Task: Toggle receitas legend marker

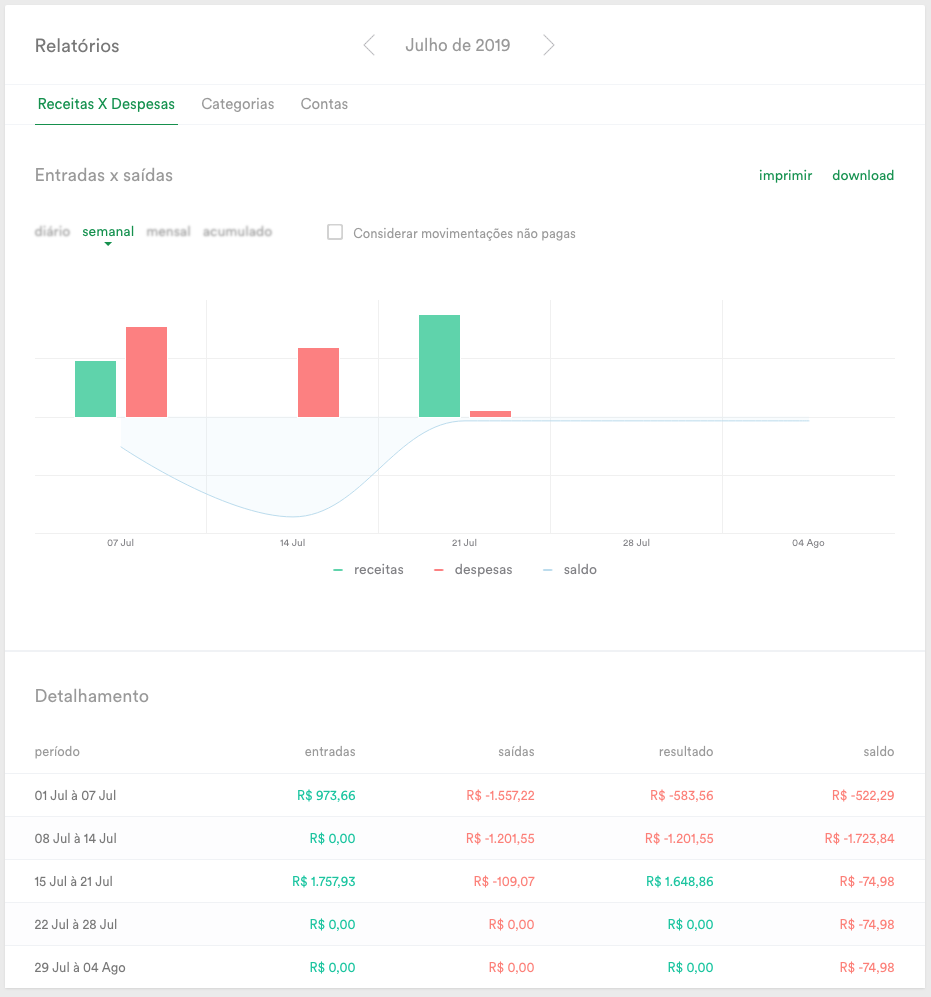Action: [338, 570]
